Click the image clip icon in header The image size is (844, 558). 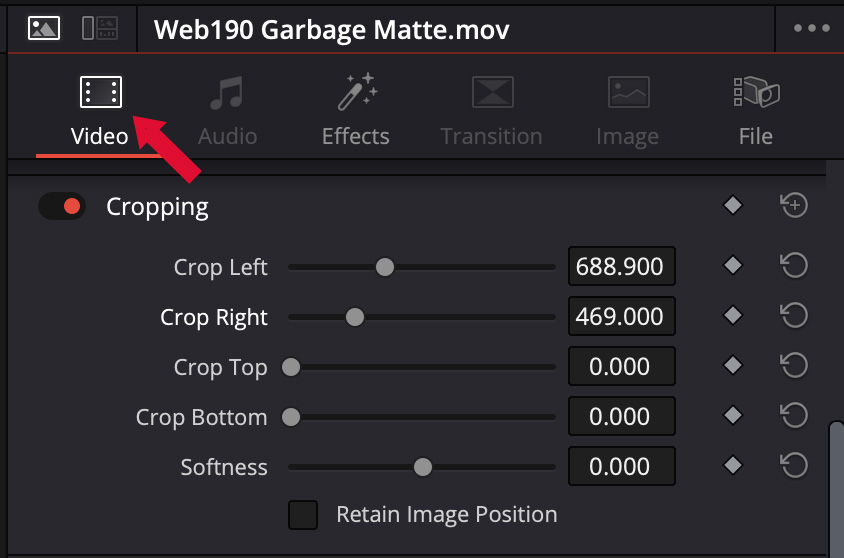pos(43,28)
